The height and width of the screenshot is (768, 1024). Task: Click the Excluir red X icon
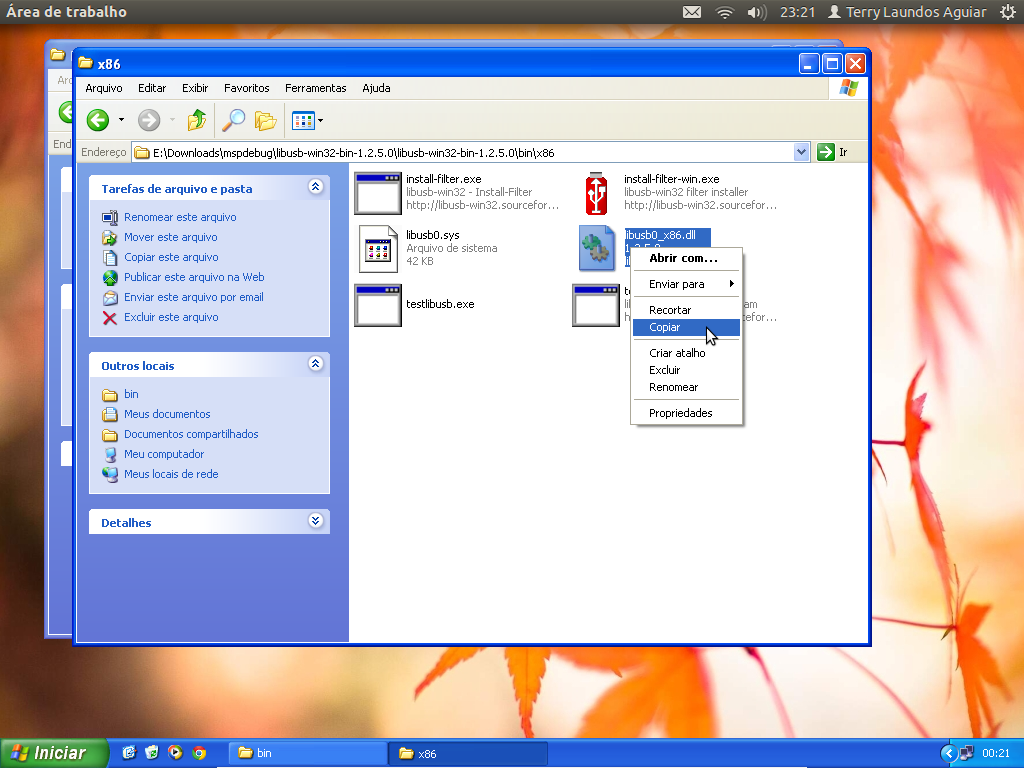[110, 318]
